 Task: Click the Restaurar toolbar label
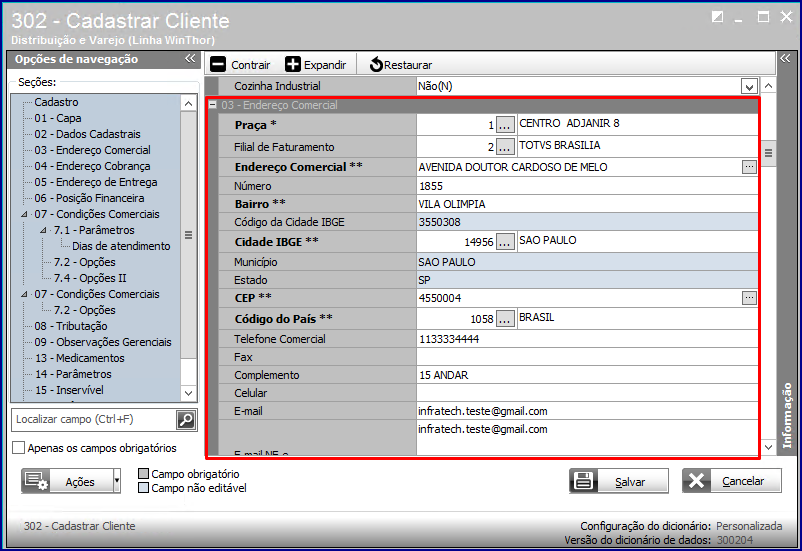408,65
